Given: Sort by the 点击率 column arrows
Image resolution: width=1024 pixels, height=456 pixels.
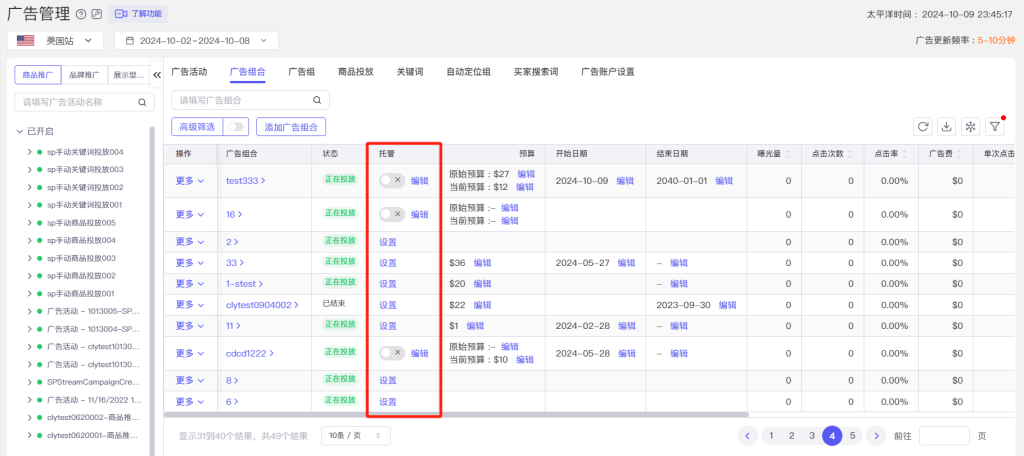Looking at the screenshot, I should [903, 154].
